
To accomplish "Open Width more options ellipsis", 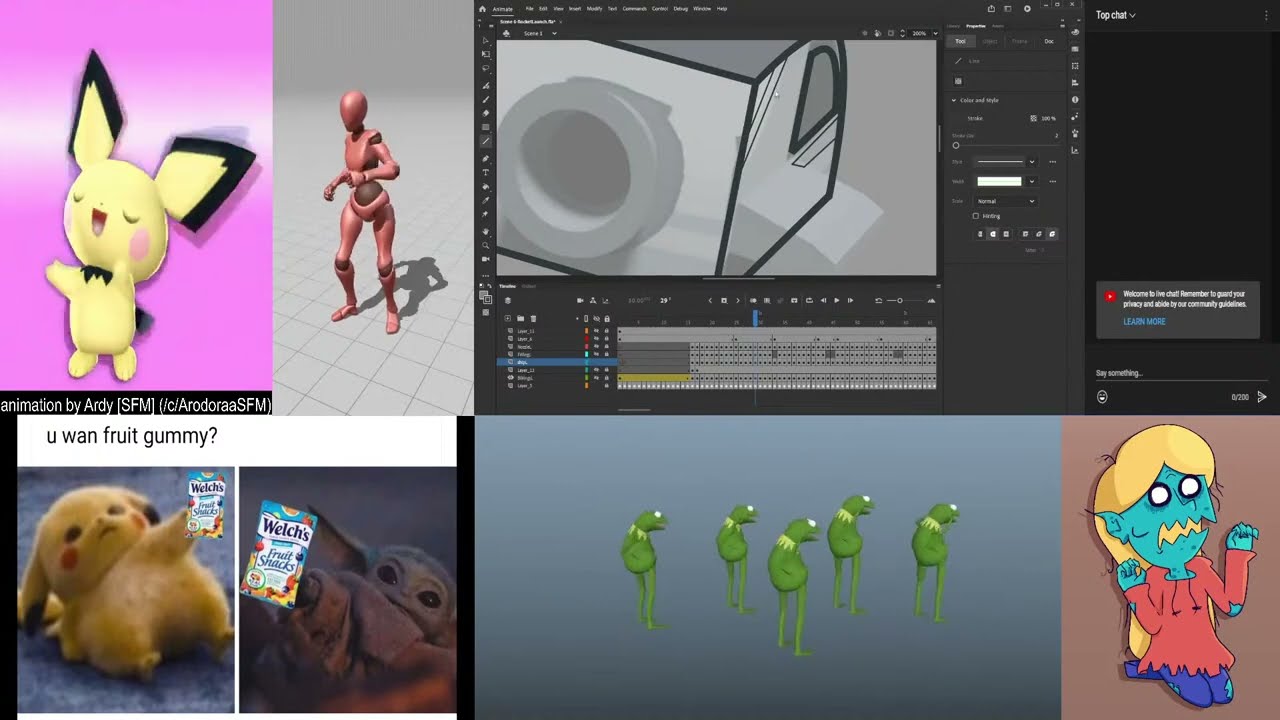I will click(1052, 181).
